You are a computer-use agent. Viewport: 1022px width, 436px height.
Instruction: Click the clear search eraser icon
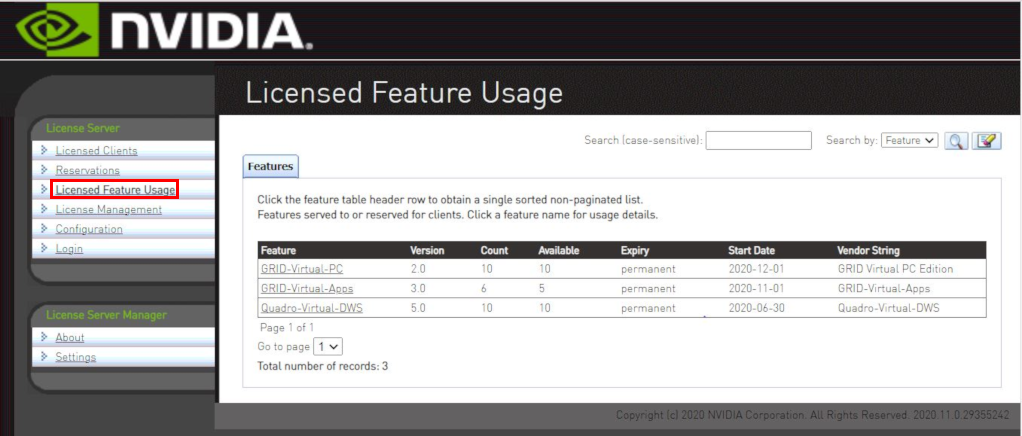point(987,141)
